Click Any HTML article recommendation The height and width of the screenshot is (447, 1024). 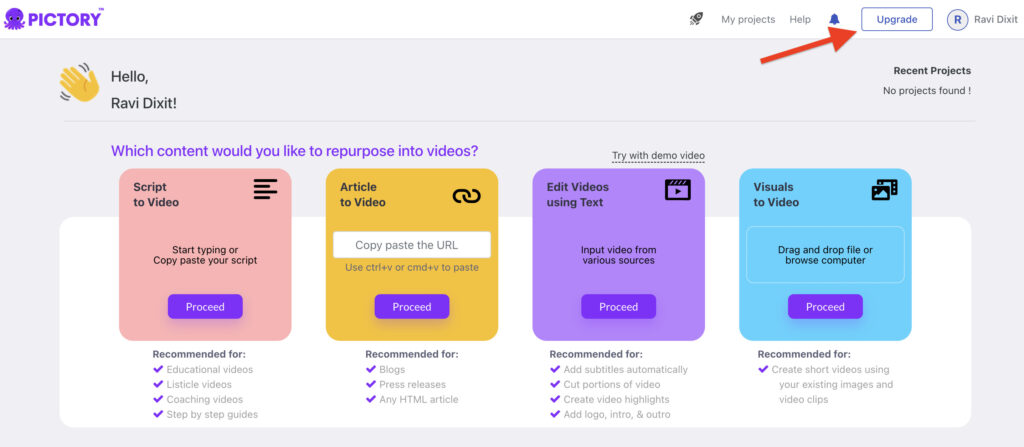tap(419, 399)
